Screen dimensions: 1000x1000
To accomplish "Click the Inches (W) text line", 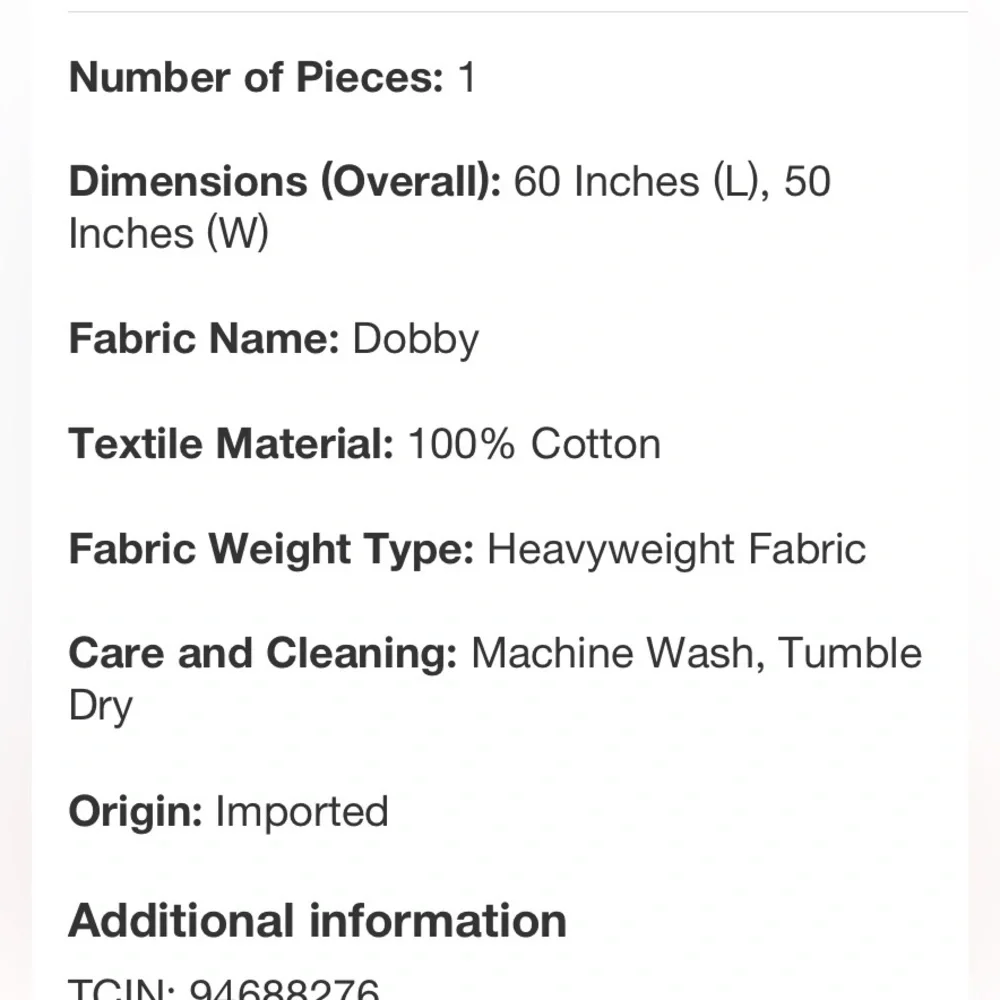I will click(x=168, y=233).
